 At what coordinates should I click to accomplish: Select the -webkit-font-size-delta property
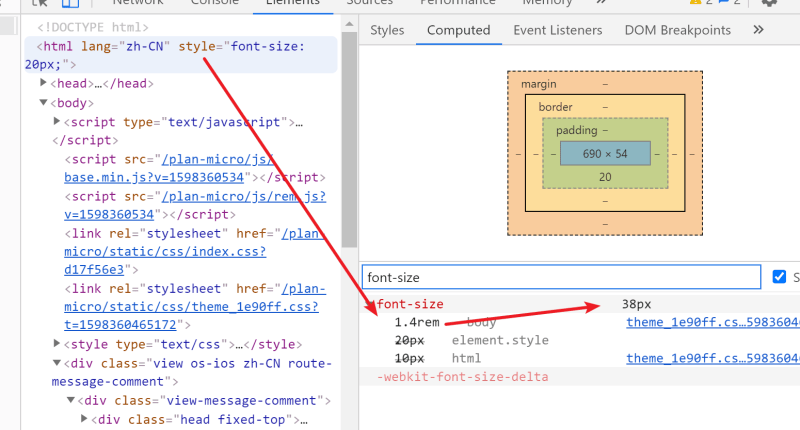pos(463,377)
